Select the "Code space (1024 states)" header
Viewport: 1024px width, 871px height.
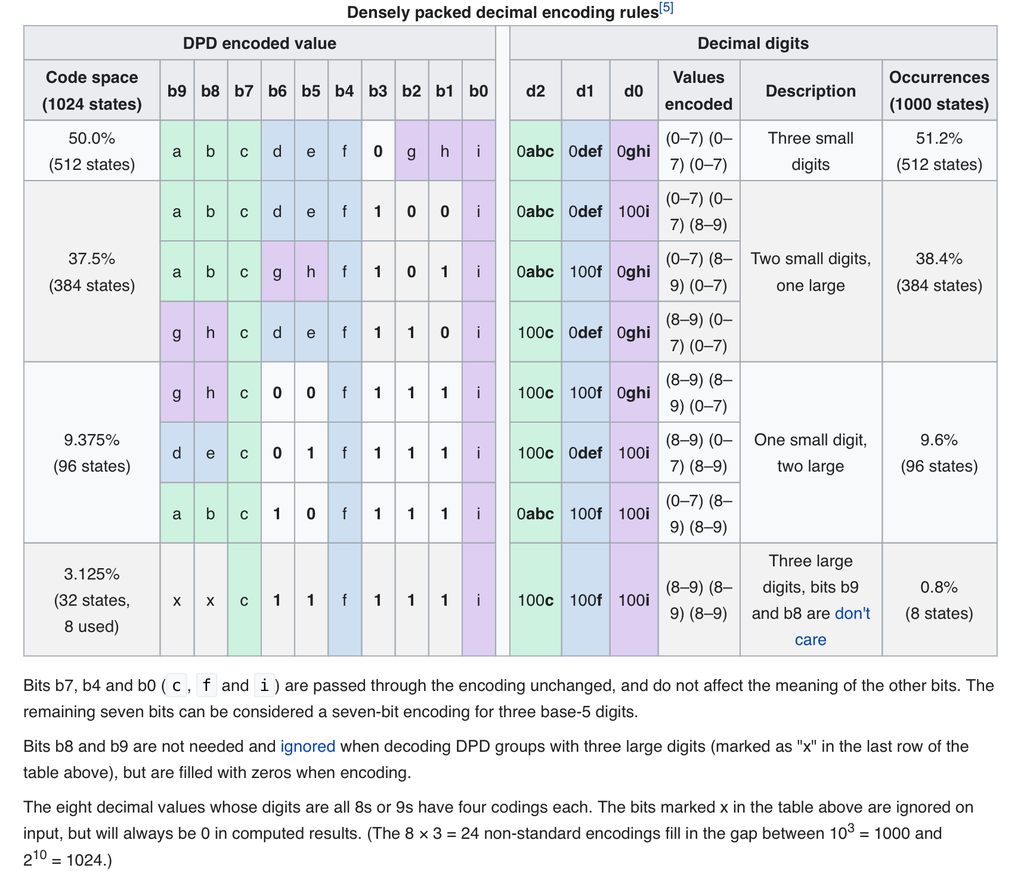91,90
